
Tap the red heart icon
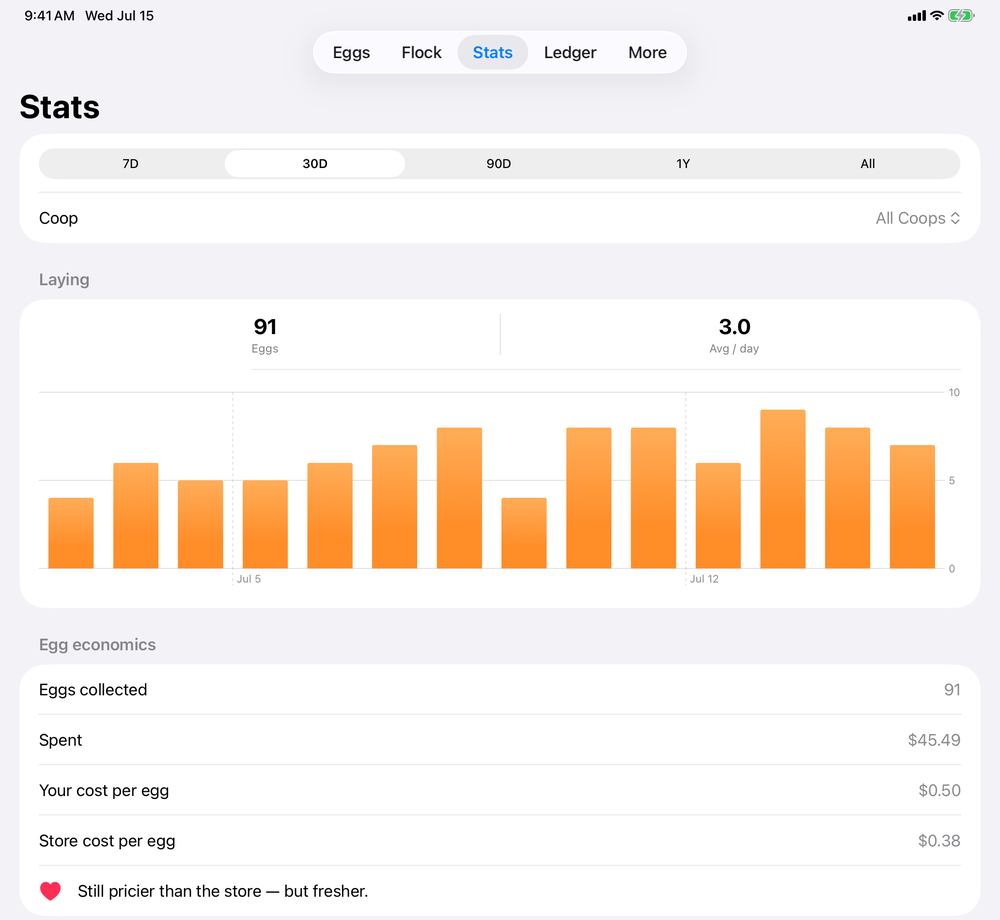point(50,891)
